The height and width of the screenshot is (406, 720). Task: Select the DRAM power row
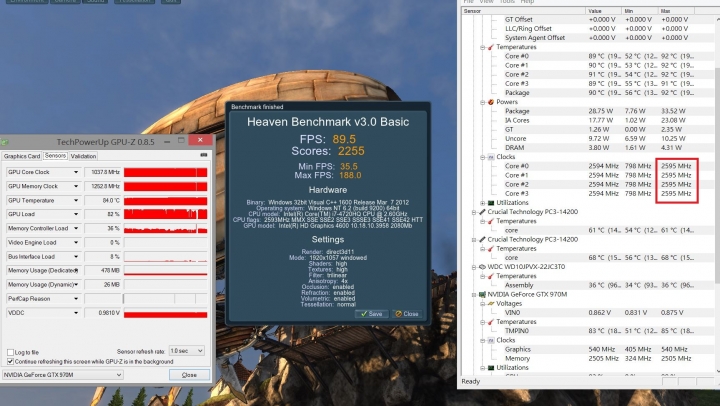click(588, 148)
